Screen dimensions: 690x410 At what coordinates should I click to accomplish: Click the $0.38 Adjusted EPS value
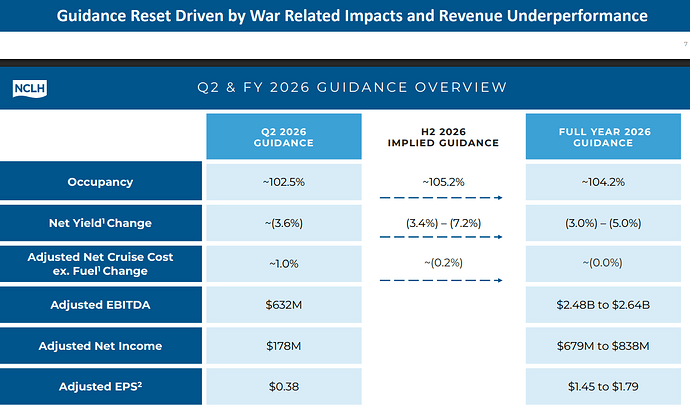pyautogui.click(x=284, y=387)
